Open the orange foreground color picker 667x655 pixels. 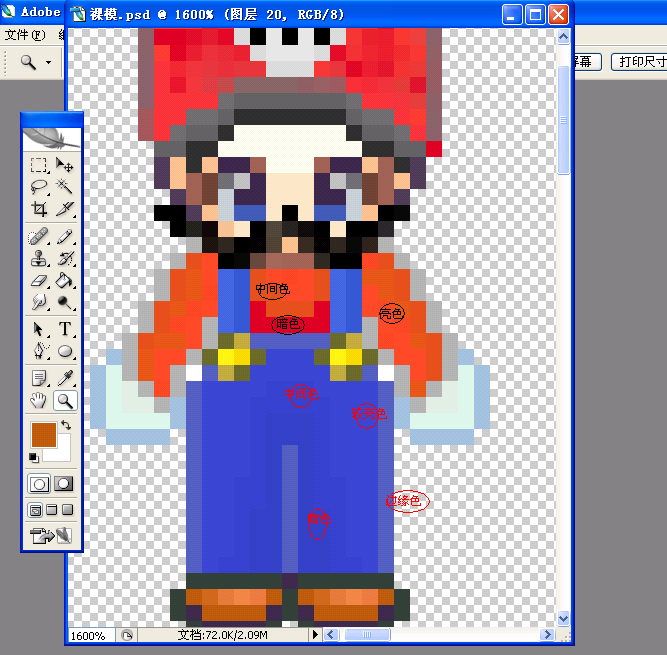(43, 435)
